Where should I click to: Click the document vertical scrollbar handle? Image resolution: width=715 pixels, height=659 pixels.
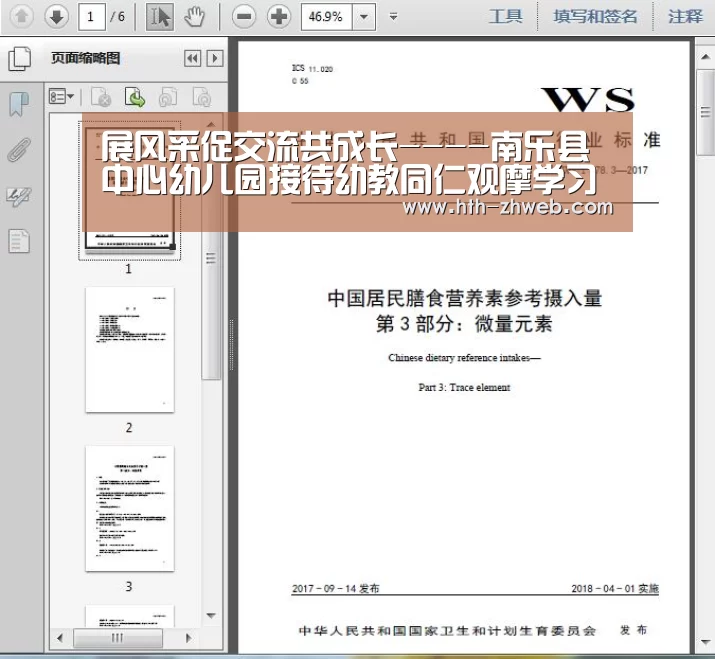pos(705,112)
